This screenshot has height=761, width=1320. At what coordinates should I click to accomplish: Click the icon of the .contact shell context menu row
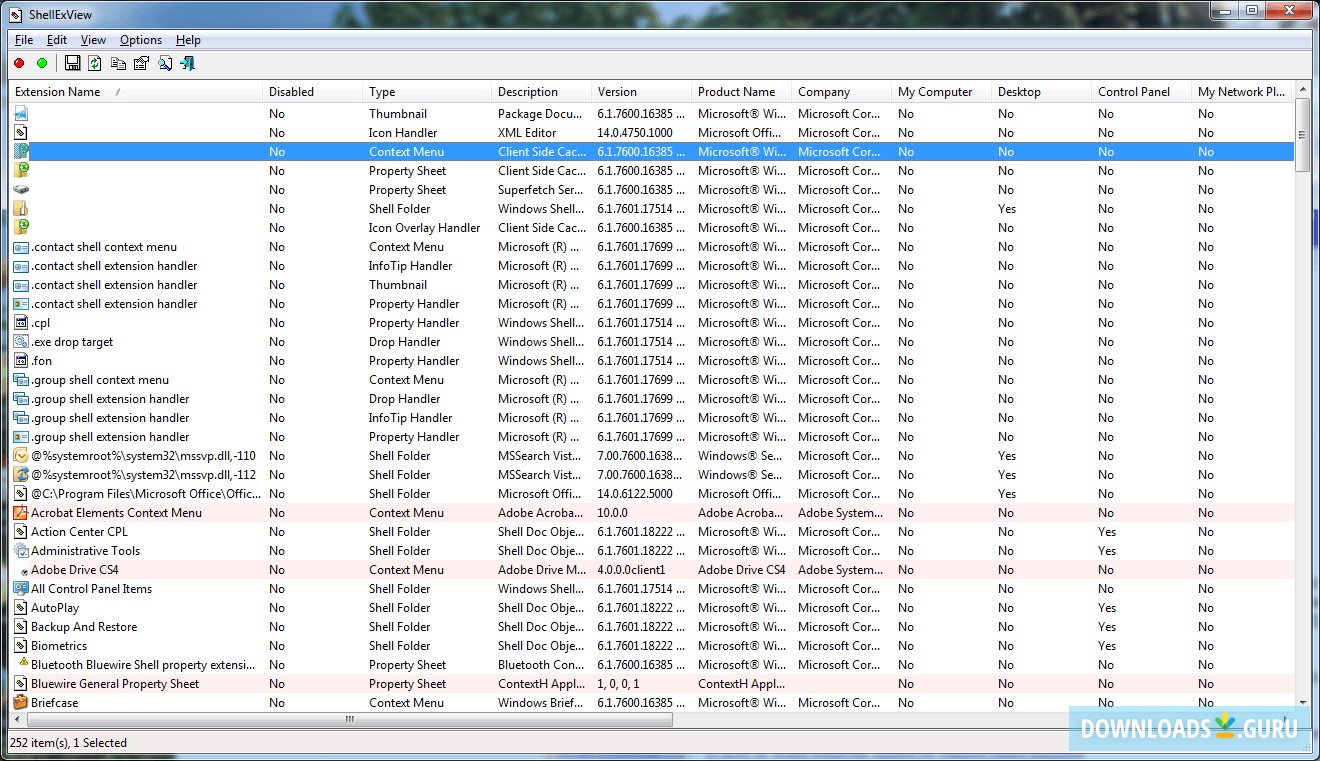point(20,247)
